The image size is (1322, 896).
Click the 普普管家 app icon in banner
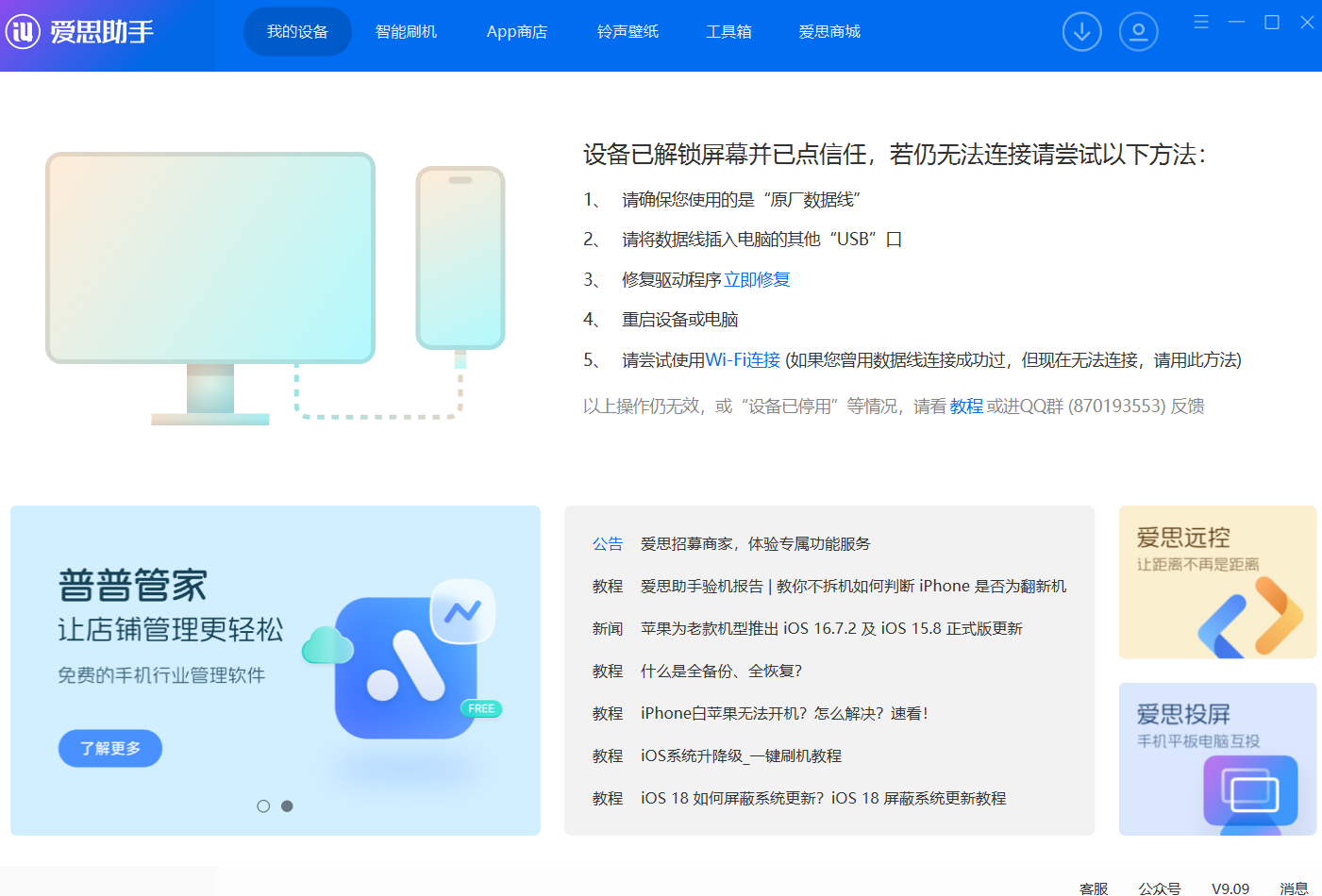point(406,666)
